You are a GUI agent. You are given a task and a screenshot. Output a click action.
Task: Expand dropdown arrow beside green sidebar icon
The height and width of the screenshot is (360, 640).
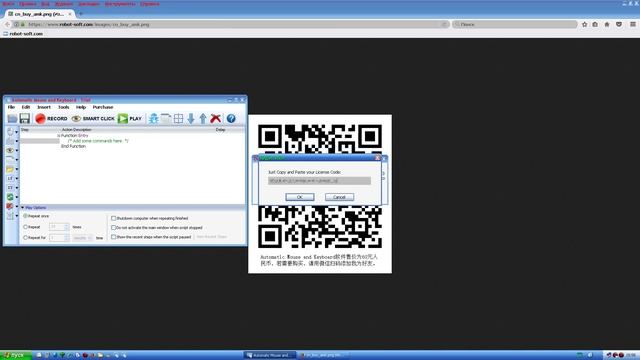click(x=17, y=198)
